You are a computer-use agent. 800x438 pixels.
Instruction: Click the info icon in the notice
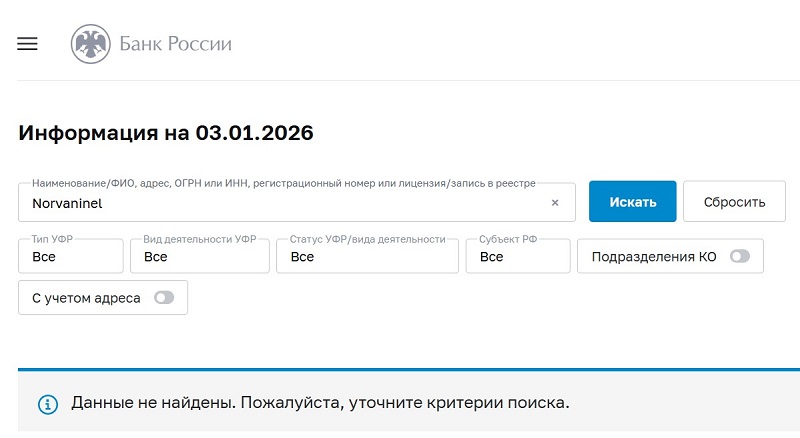47,404
